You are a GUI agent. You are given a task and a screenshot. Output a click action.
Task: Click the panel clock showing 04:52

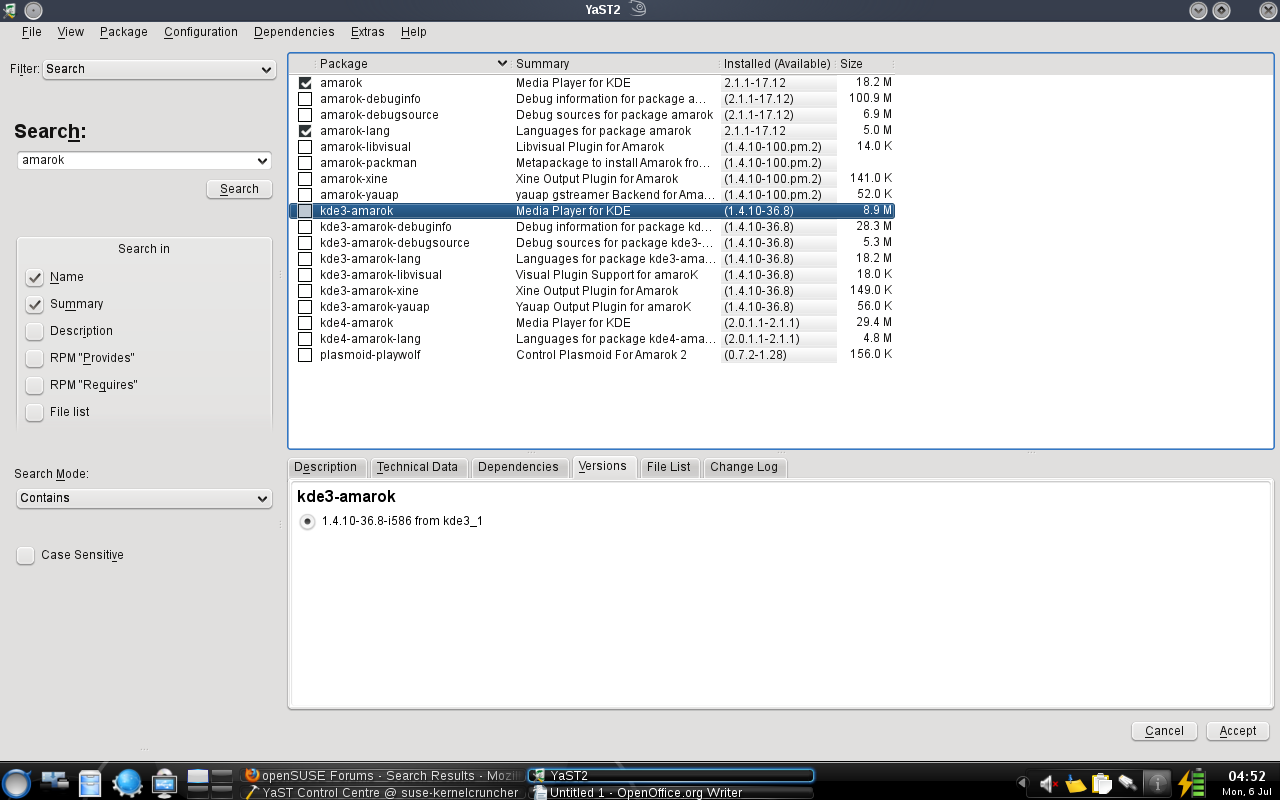[1246, 783]
